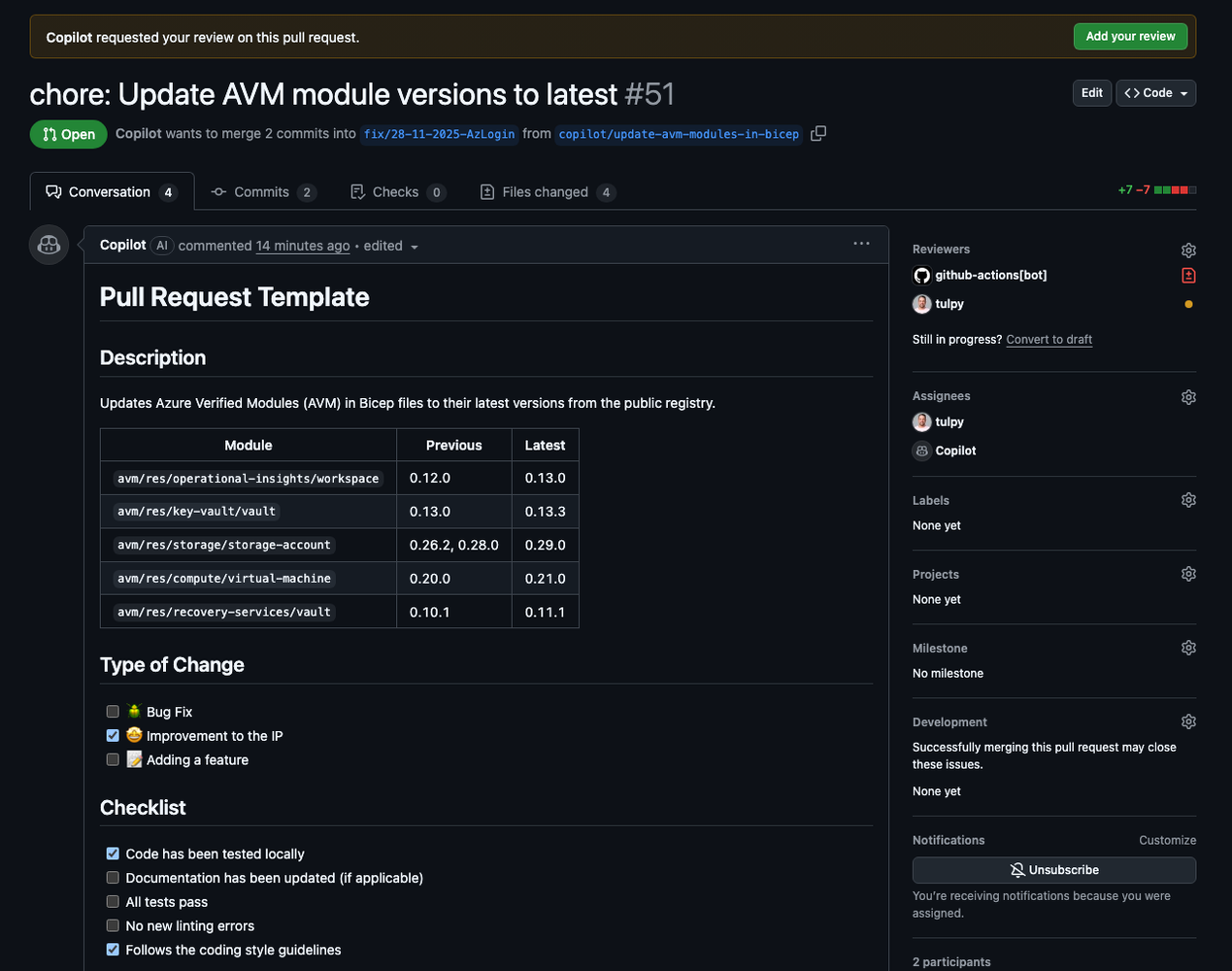The image size is (1232, 971).
Task: Enable the All tests pass checkbox
Action: click(113, 901)
